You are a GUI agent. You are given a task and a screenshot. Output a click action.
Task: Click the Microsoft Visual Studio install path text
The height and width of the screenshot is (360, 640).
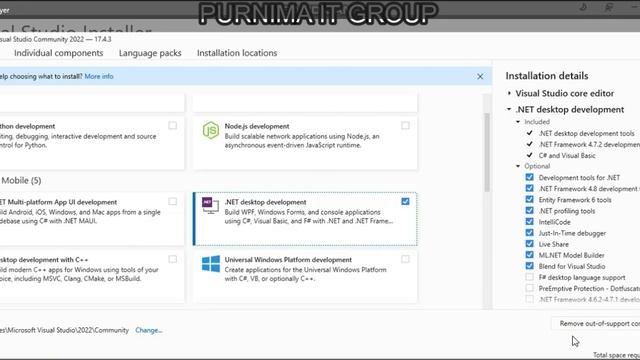click(x=64, y=330)
